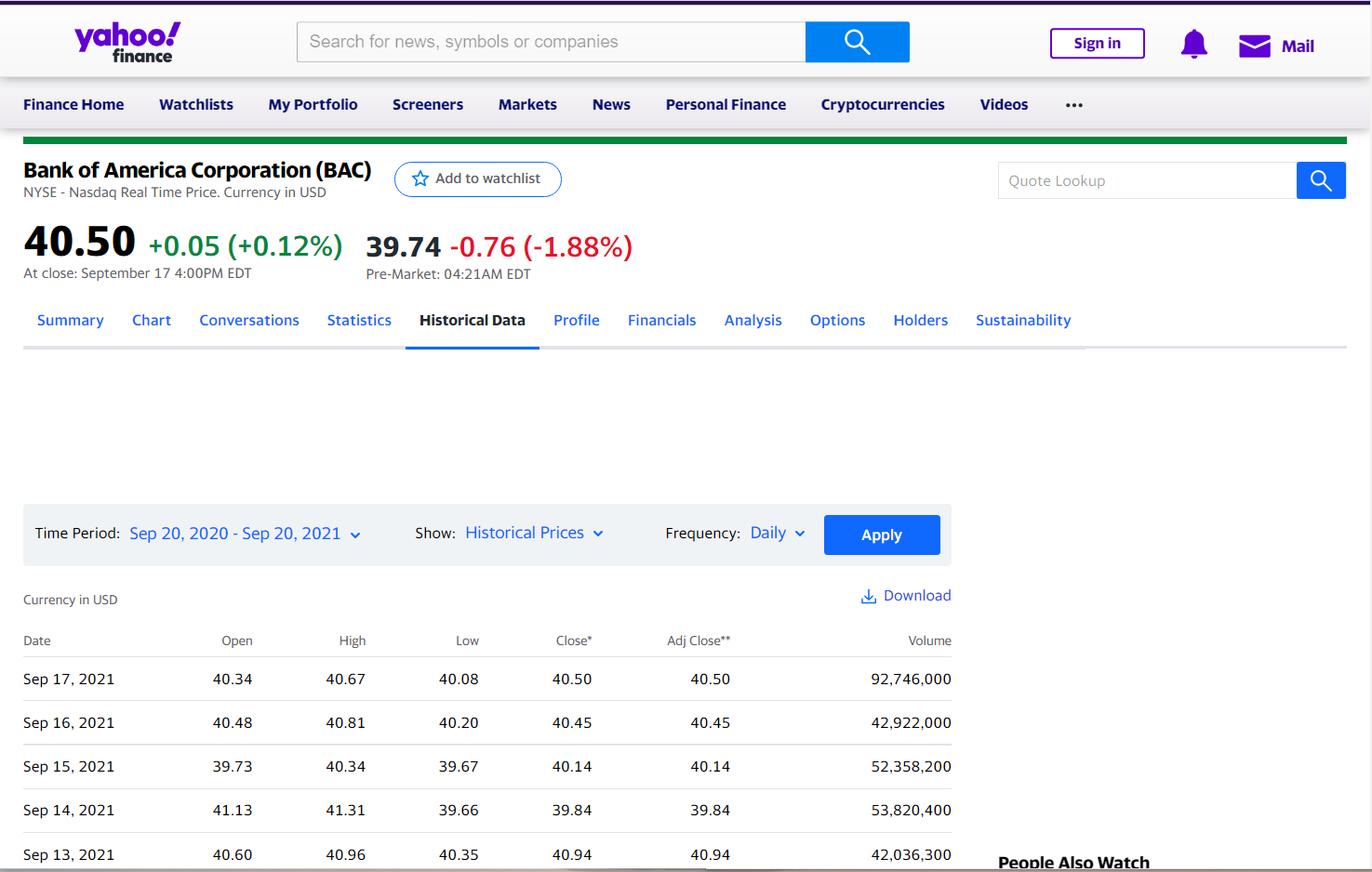1372x872 pixels.
Task: Click the star icon on Add to watchlist
Action: 420,178
